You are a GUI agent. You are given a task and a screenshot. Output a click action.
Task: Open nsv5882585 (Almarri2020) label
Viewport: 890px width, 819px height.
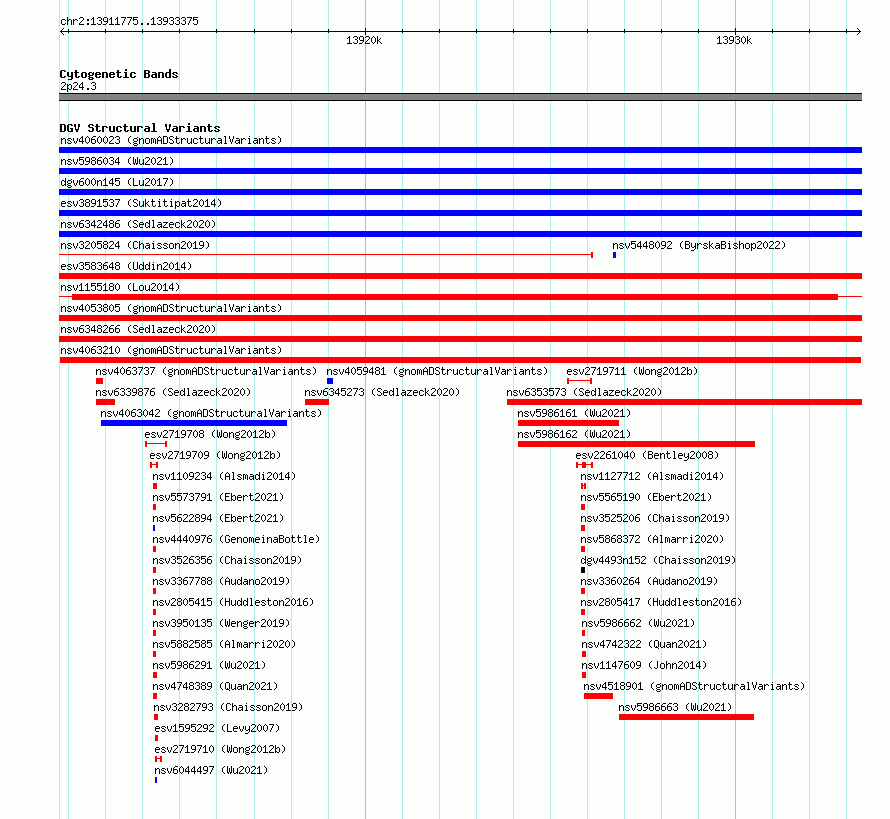point(224,644)
